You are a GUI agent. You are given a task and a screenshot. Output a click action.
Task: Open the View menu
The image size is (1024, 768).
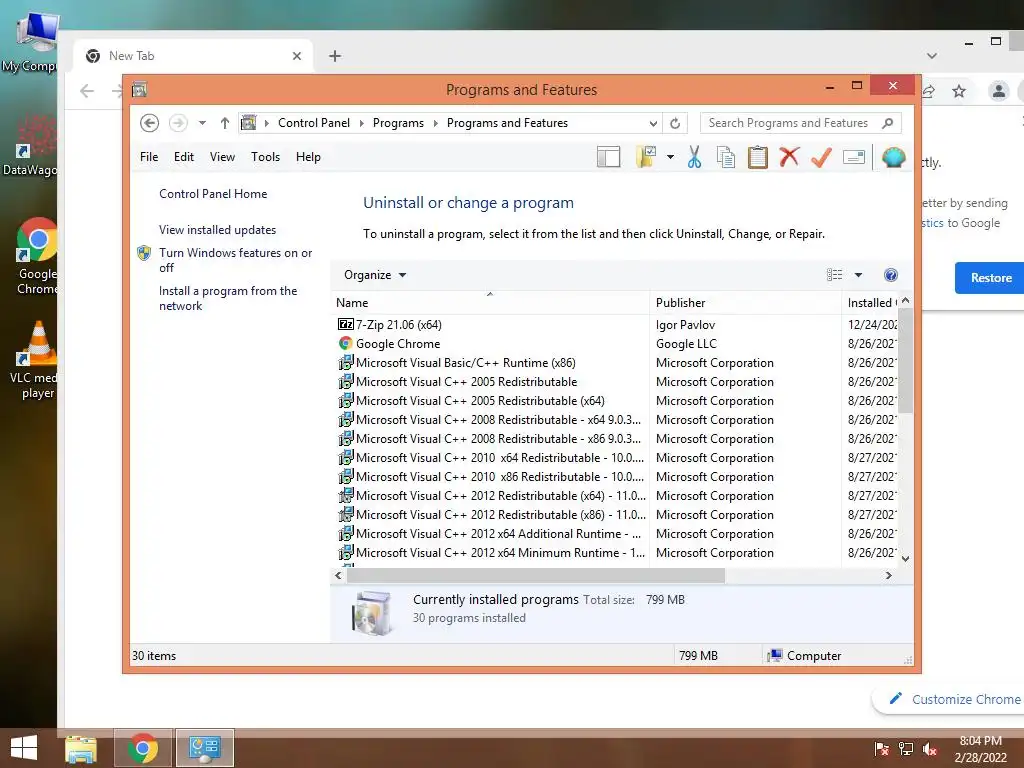tap(222, 157)
